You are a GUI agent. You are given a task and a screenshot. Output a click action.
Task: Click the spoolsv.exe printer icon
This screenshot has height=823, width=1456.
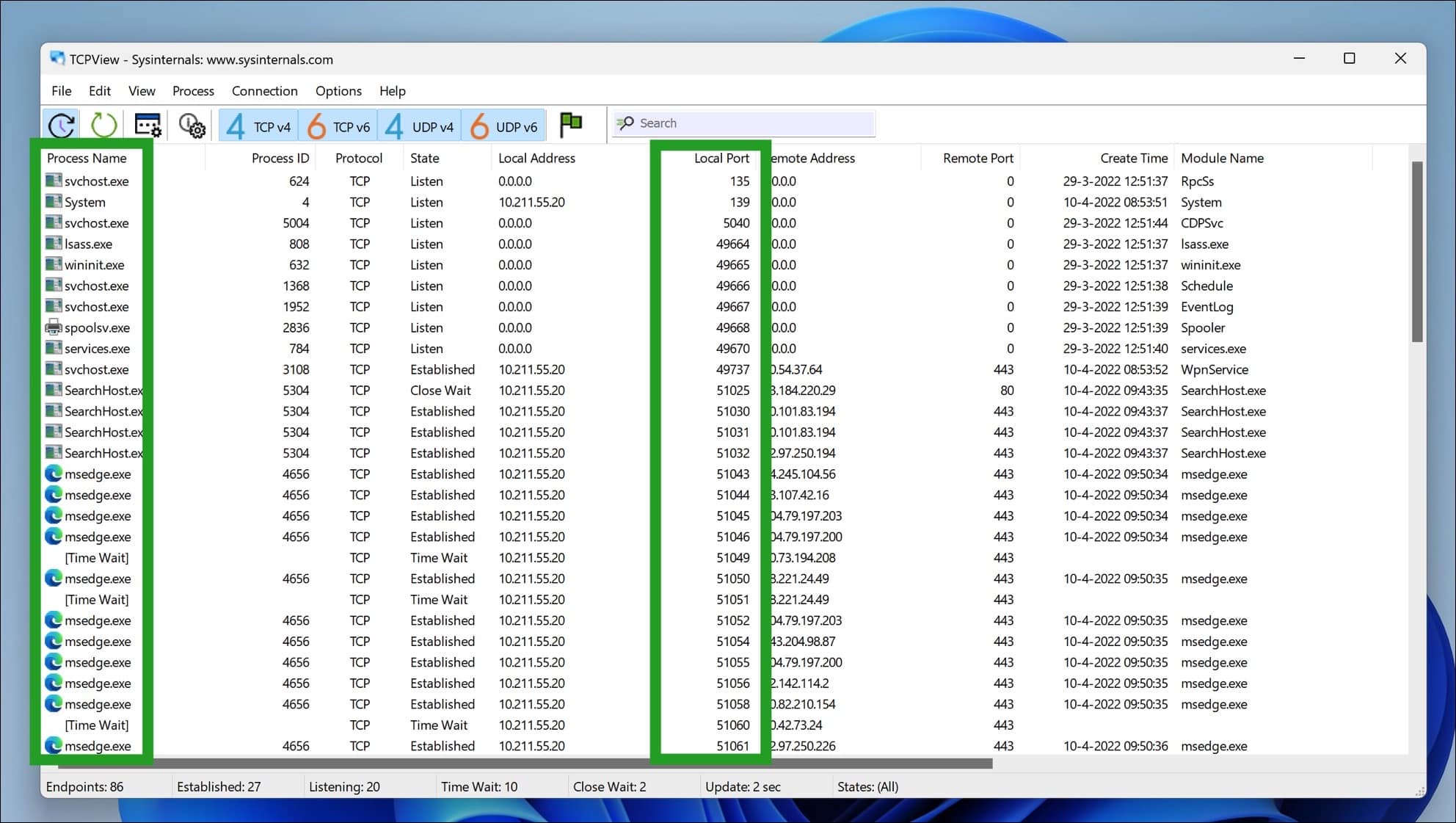click(54, 327)
